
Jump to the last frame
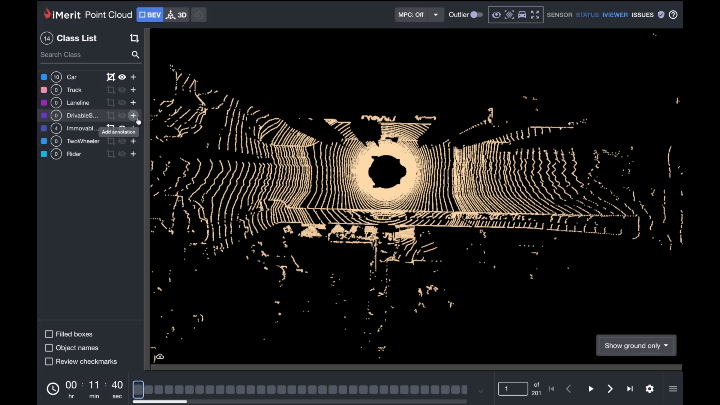tap(630, 388)
